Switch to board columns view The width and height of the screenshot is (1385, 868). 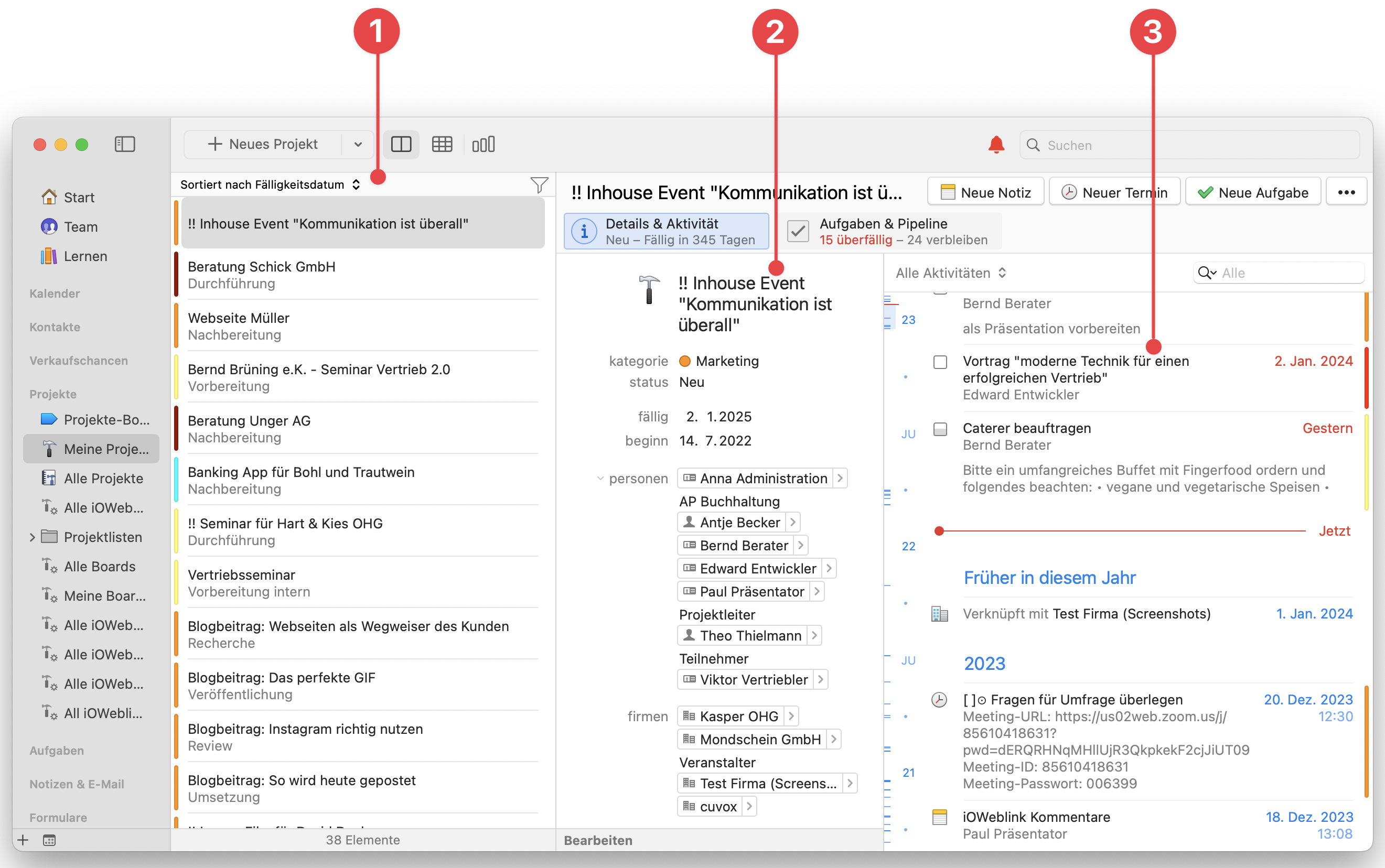484,144
